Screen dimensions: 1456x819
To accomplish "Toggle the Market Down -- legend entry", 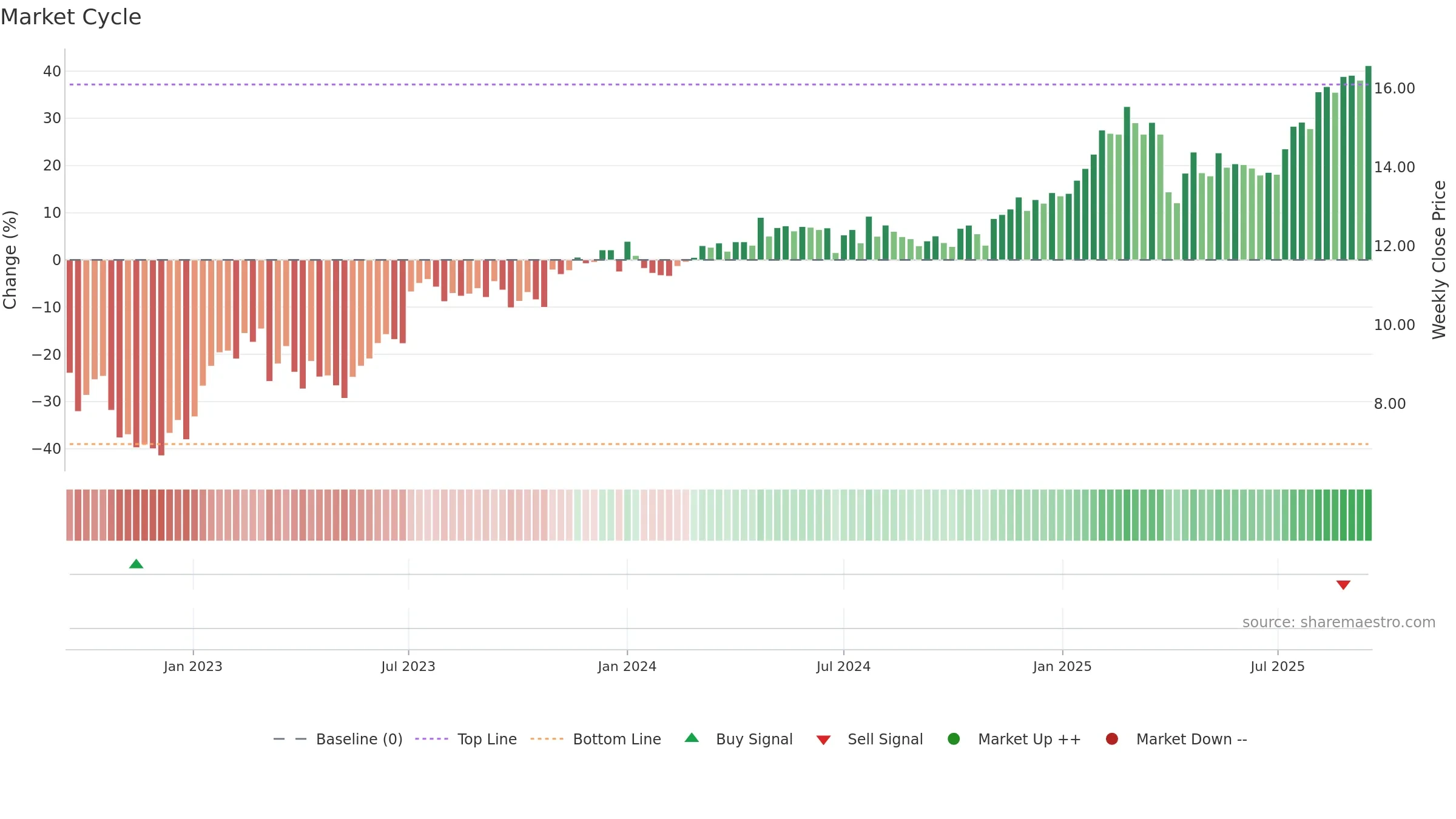I will (1176, 739).
